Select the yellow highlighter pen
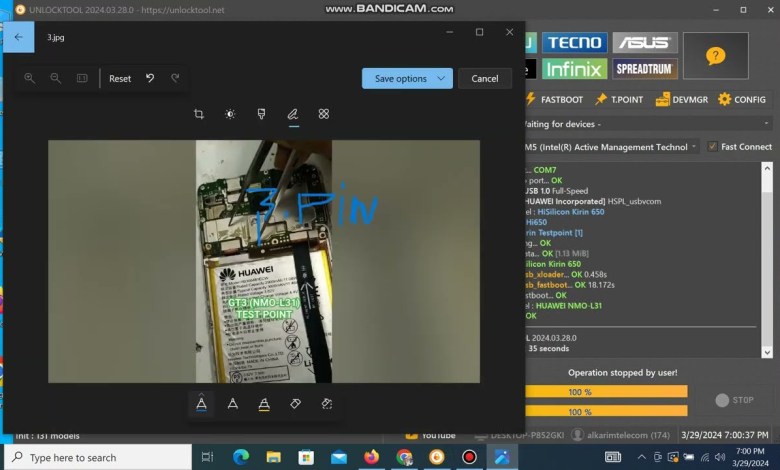Screen dimensions: 780x470 pyautogui.click(x=264, y=404)
